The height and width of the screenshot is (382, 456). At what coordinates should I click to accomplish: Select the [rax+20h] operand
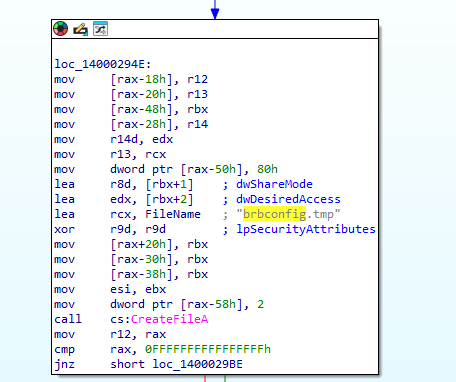pyautogui.click(x=141, y=244)
